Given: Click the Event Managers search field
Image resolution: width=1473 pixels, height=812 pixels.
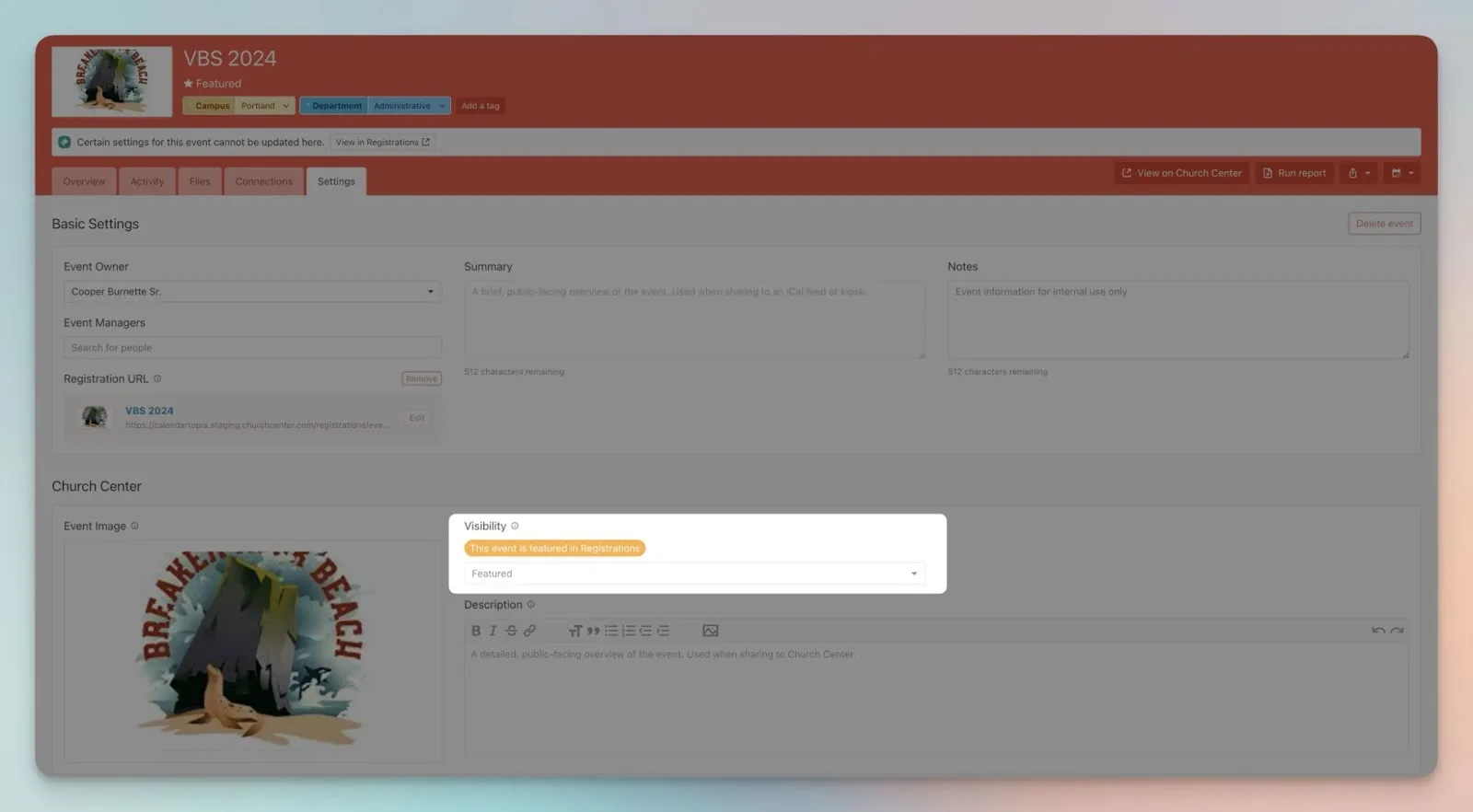Looking at the screenshot, I should 252,348.
